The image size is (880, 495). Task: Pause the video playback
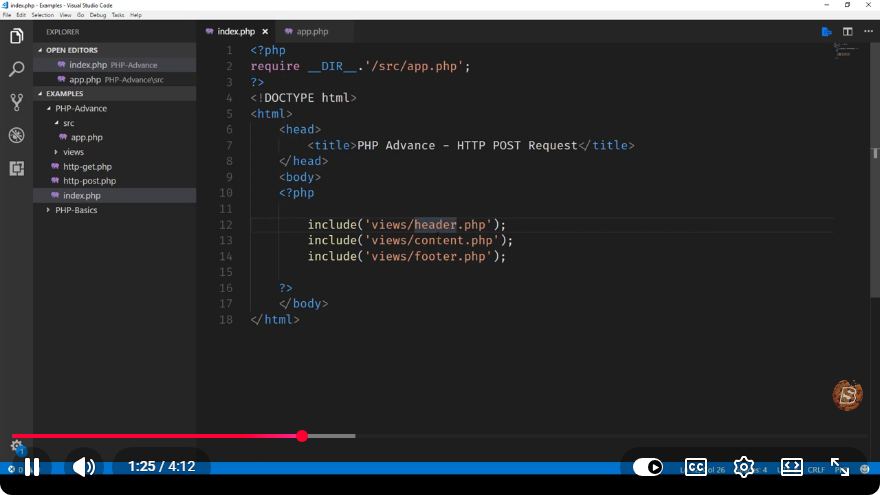pyautogui.click(x=32, y=467)
